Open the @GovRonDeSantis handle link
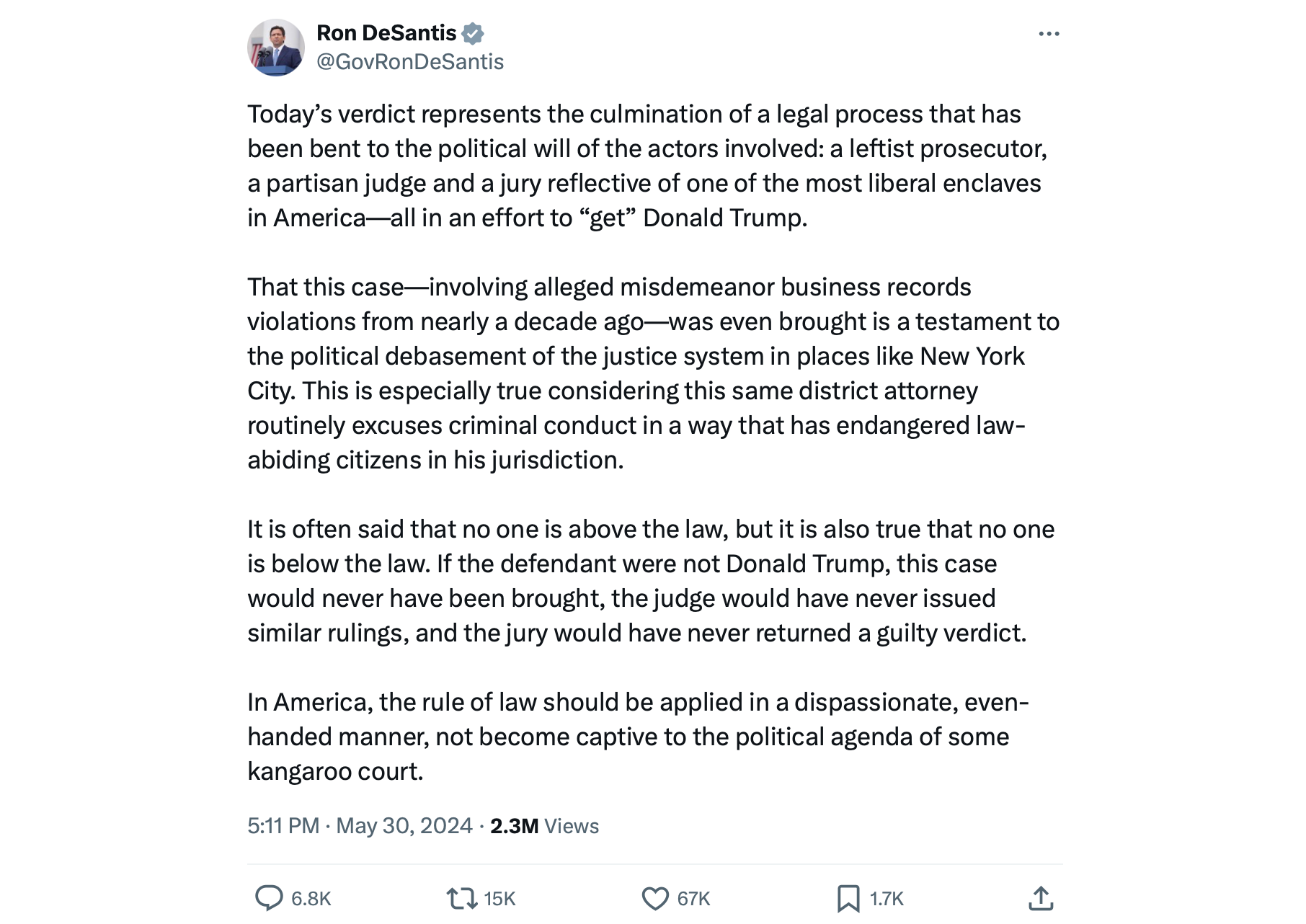The image size is (1306, 924). pos(410,62)
